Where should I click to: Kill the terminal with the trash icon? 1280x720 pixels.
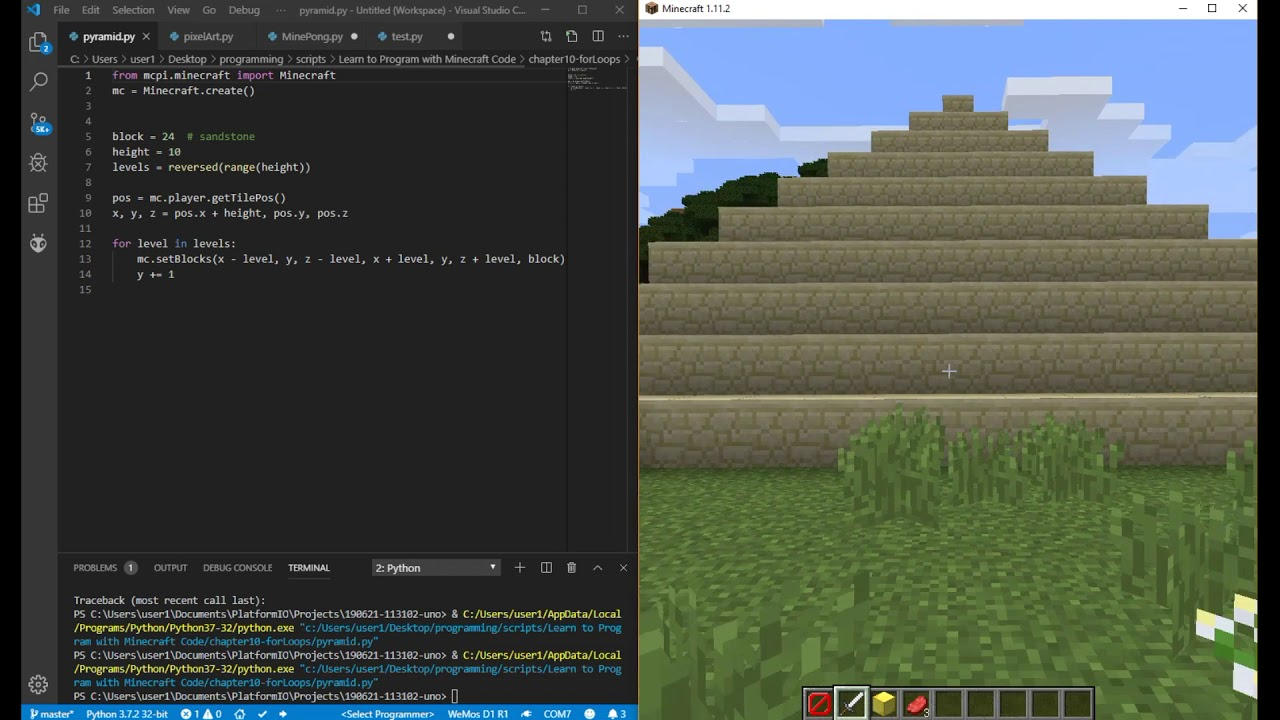click(x=571, y=567)
